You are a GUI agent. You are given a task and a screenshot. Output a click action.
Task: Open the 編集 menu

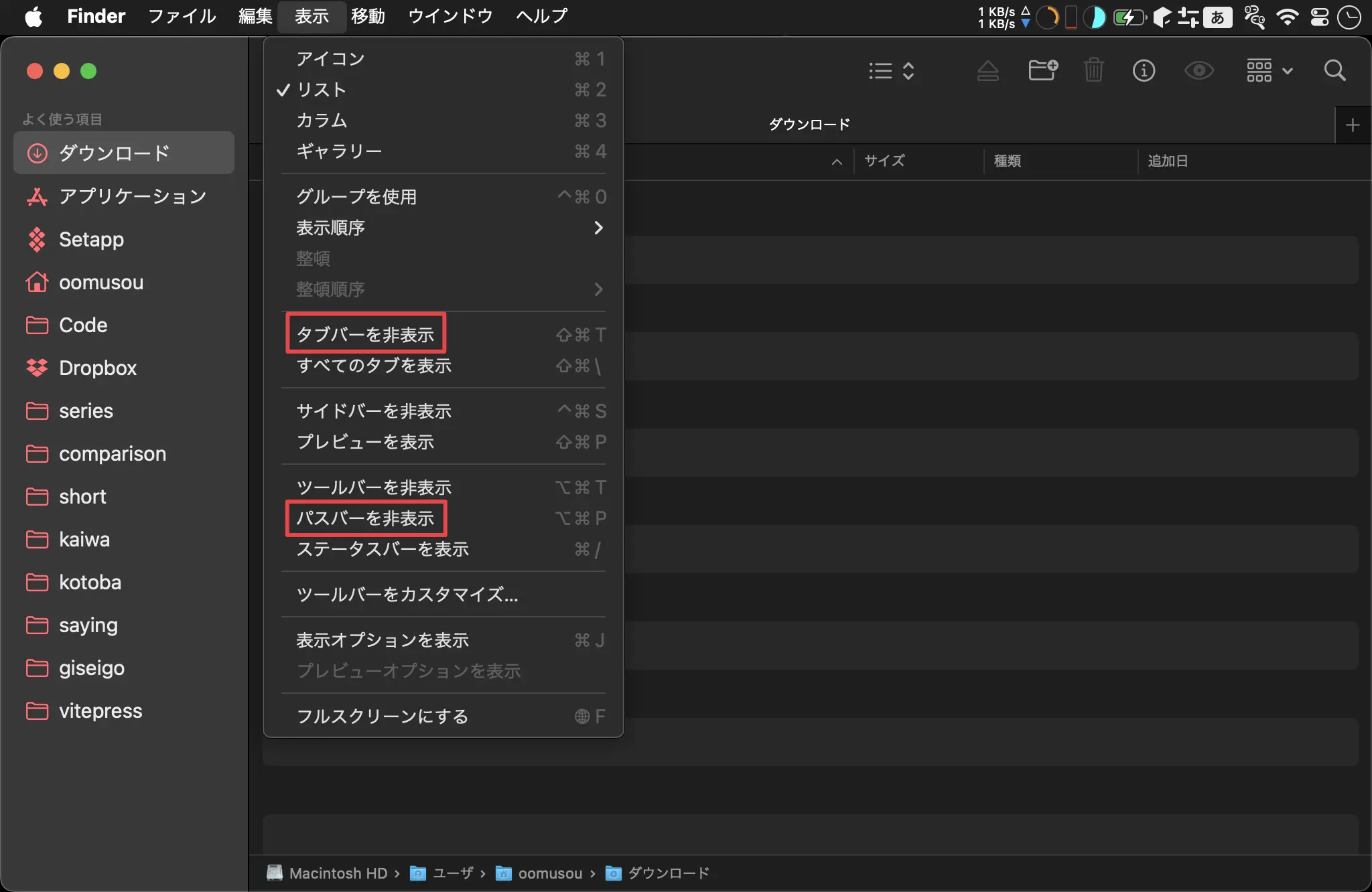tap(255, 16)
